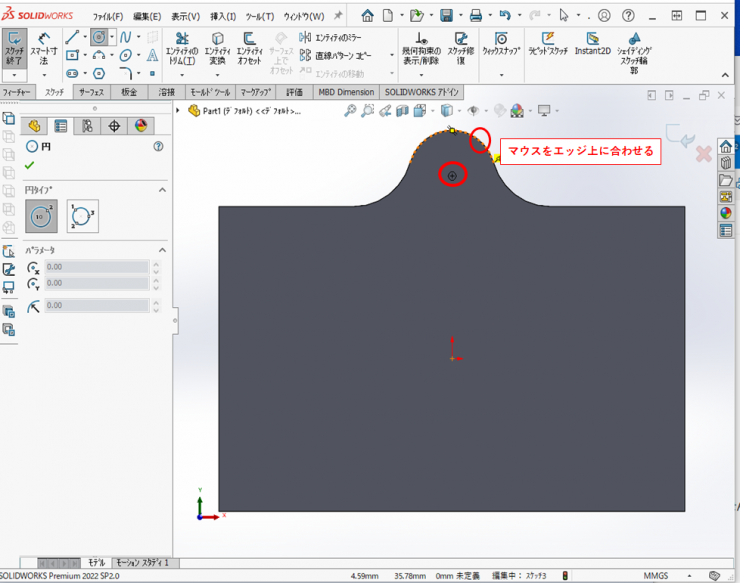
Task: Click Shaded Sketch Contours (シェイディングスケッチ輪郭)
Action: [x=635, y=52]
